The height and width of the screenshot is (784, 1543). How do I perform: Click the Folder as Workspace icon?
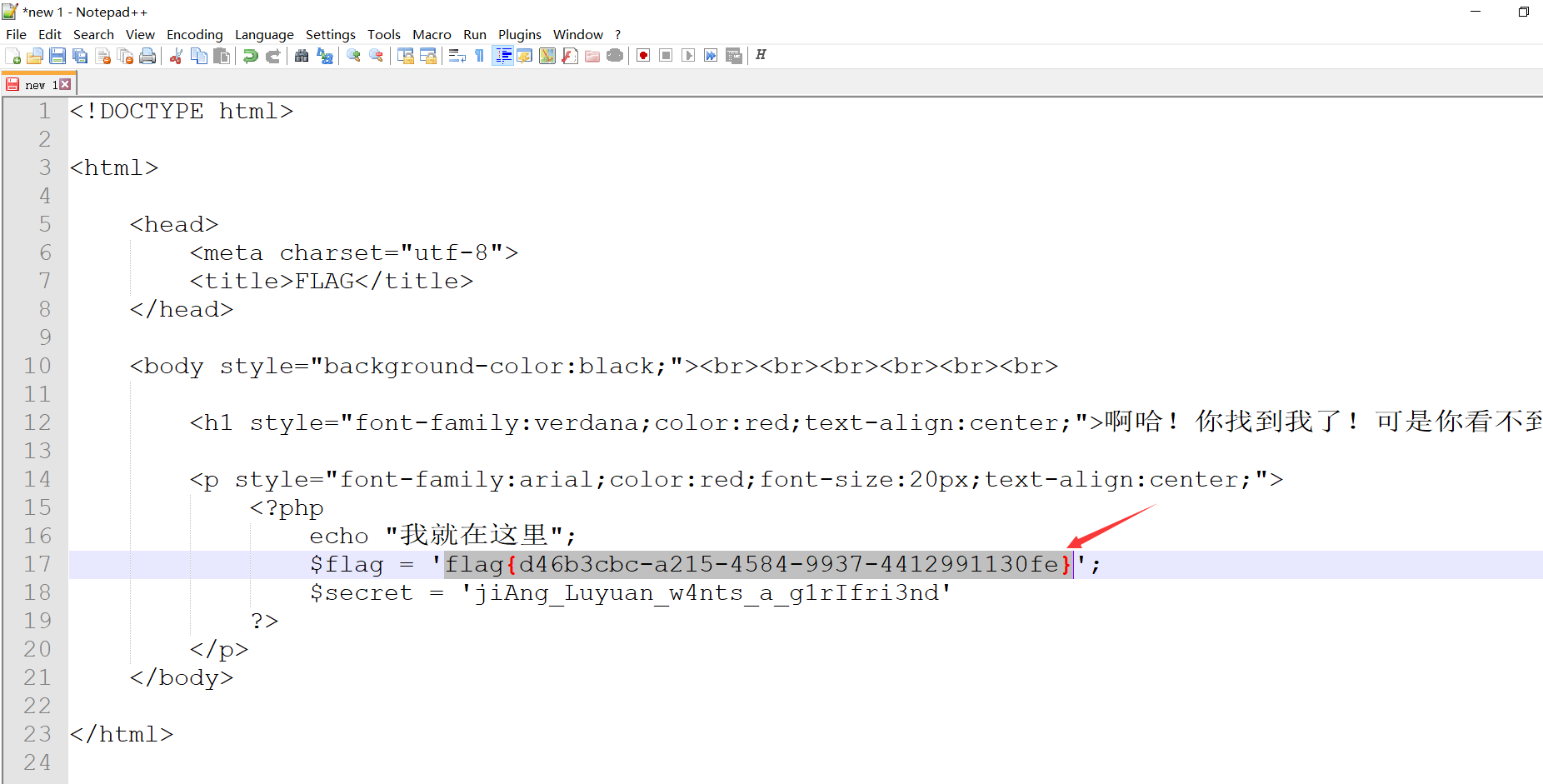pyautogui.click(x=592, y=56)
